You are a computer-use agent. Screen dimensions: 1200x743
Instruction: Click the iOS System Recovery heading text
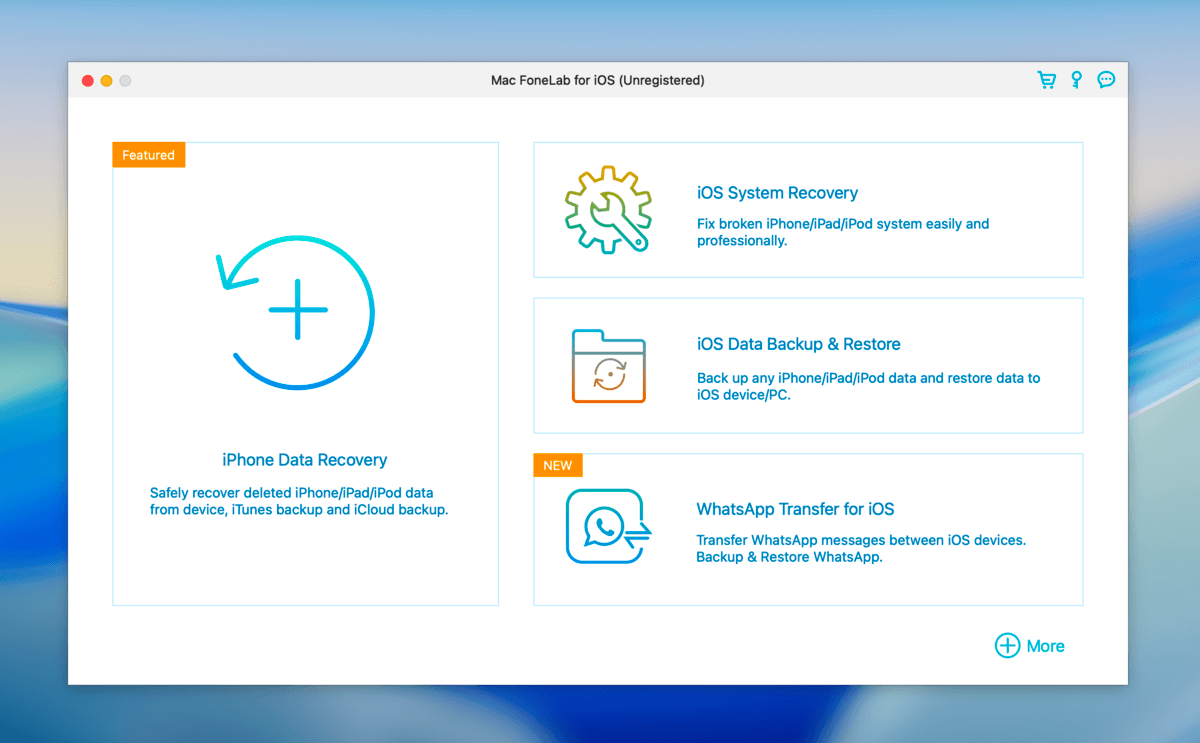pyautogui.click(x=777, y=192)
